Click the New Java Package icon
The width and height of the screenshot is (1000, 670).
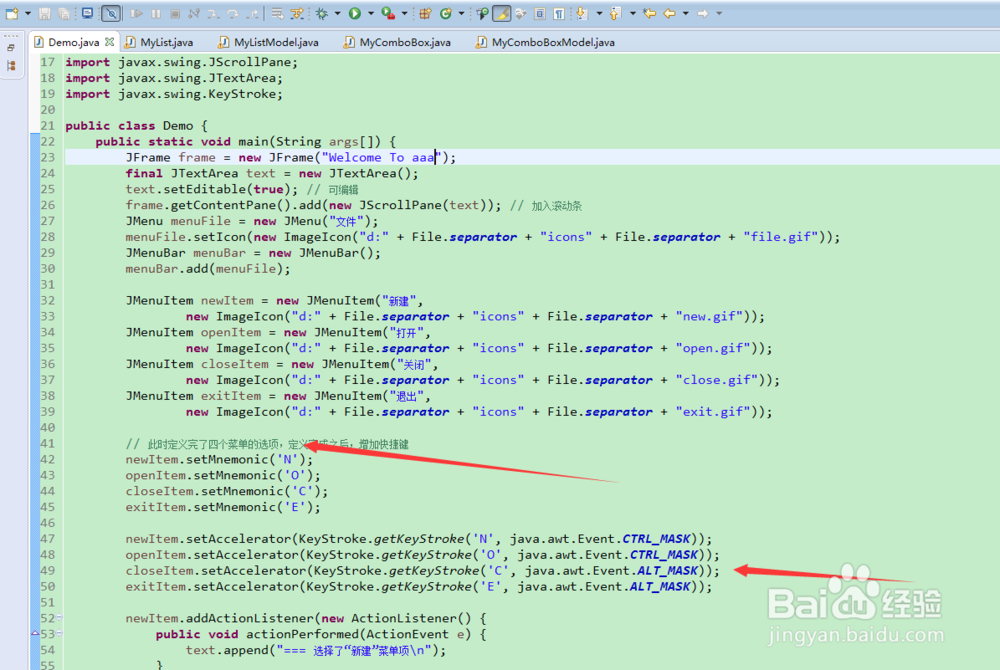tap(425, 13)
